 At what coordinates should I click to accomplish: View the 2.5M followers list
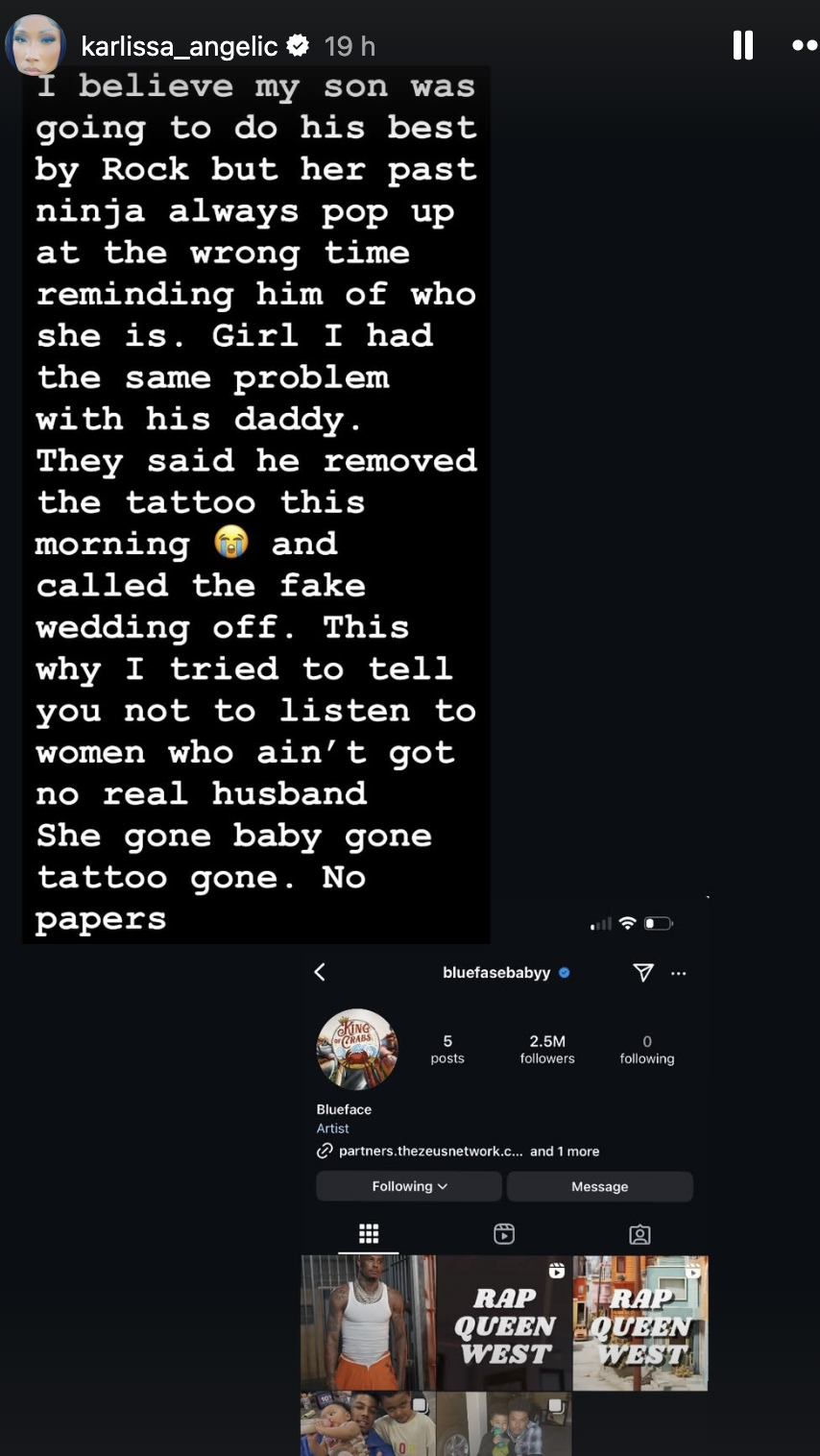coord(547,1049)
